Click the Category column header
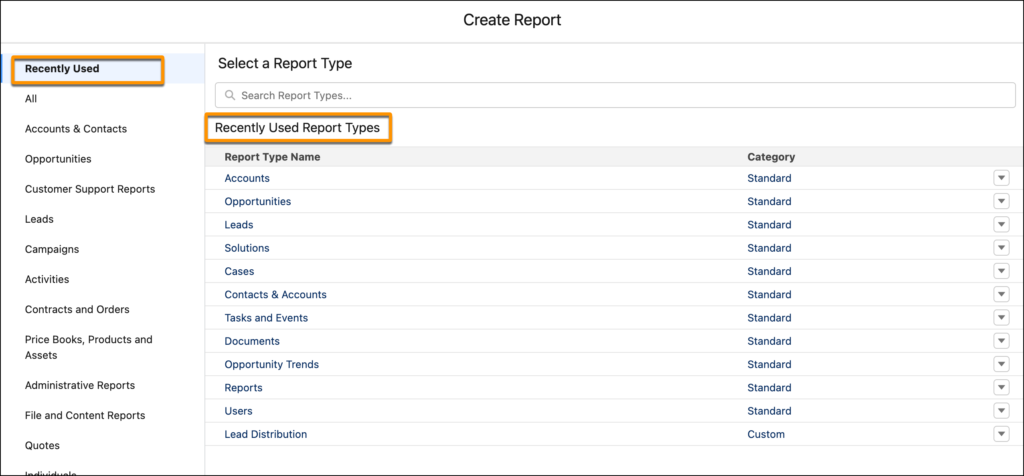The height and width of the screenshot is (476, 1024). [x=771, y=157]
